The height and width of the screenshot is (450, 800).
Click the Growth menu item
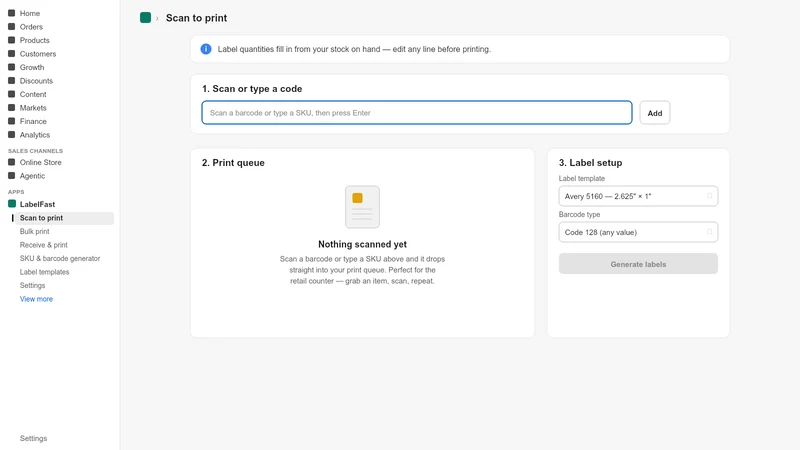pos(32,67)
